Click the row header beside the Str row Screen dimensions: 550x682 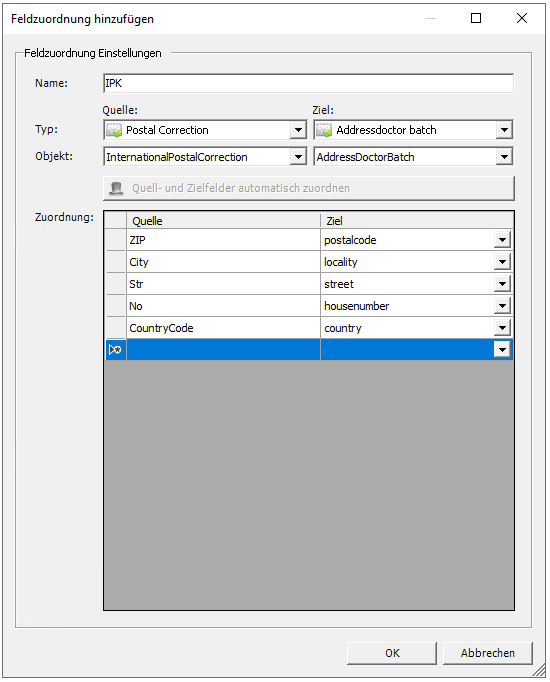point(116,284)
